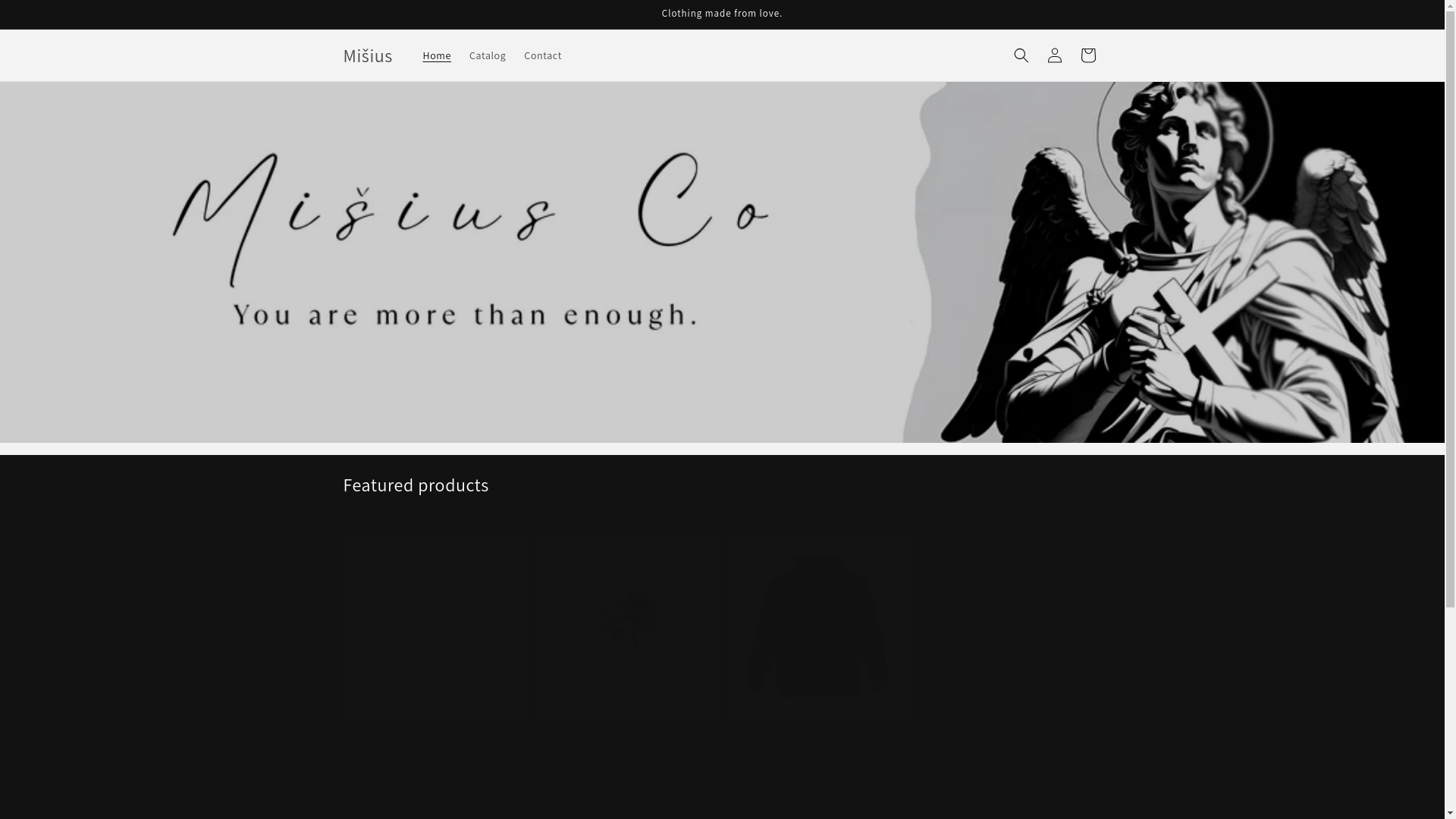Open the Contact page link
Screen dimensions: 1456x819
(542, 55)
